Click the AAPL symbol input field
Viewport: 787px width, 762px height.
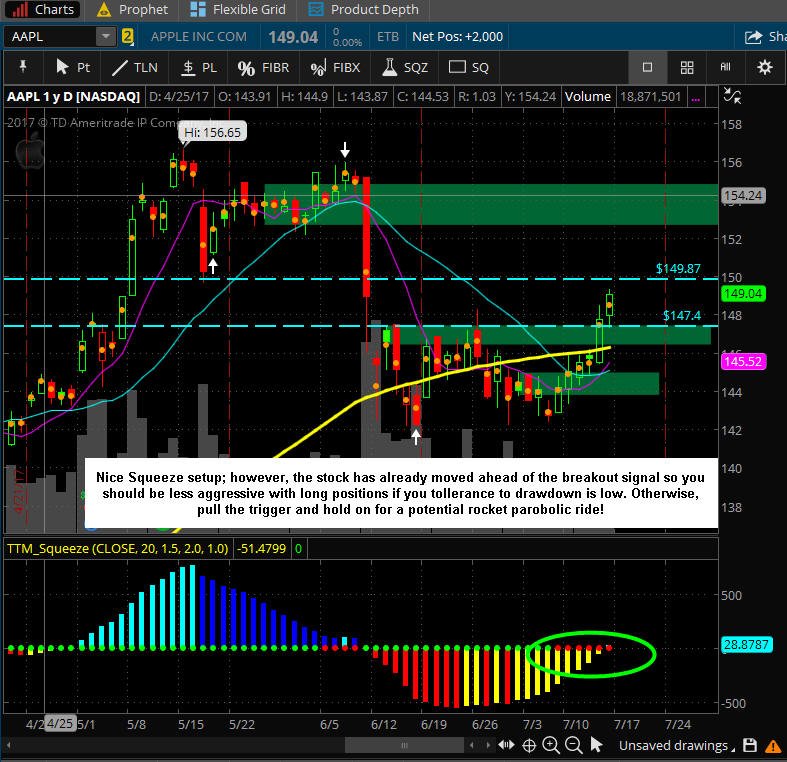(50, 37)
